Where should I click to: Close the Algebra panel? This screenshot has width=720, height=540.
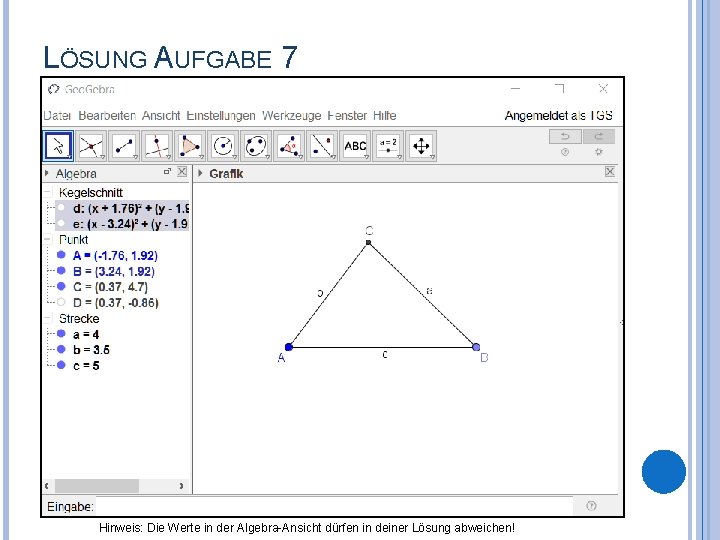pyautogui.click(x=182, y=172)
